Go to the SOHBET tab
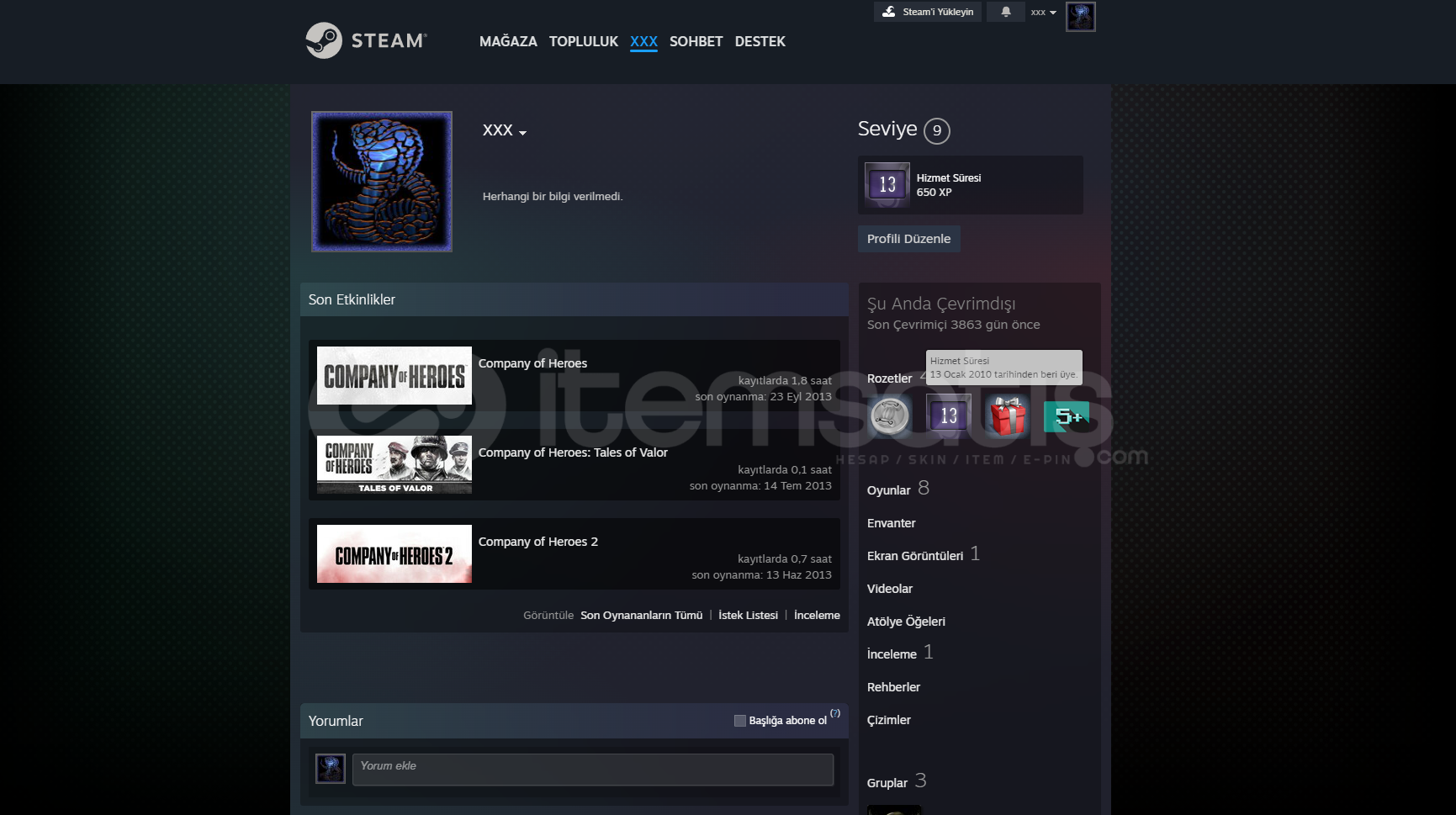The image size is (1456, 815). tap(696, 41)
